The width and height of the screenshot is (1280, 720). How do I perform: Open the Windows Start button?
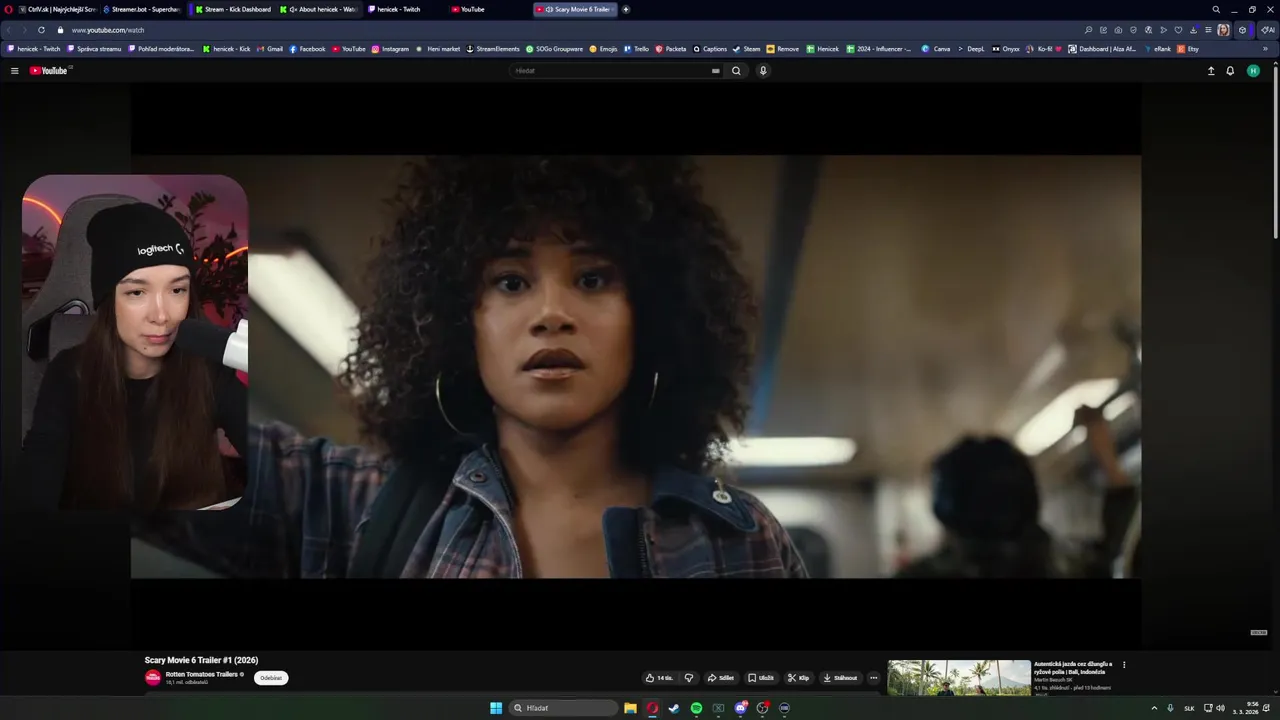(496, 708)
